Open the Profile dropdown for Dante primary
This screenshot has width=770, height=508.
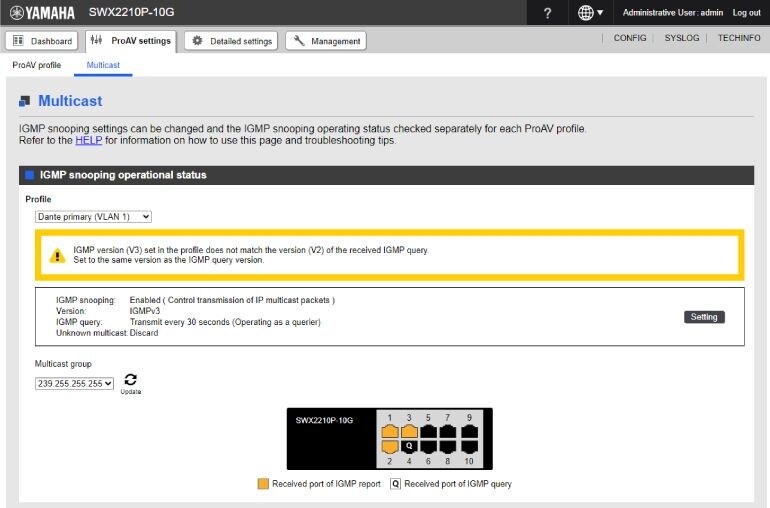pyautogui.click(x=93, y=216)
